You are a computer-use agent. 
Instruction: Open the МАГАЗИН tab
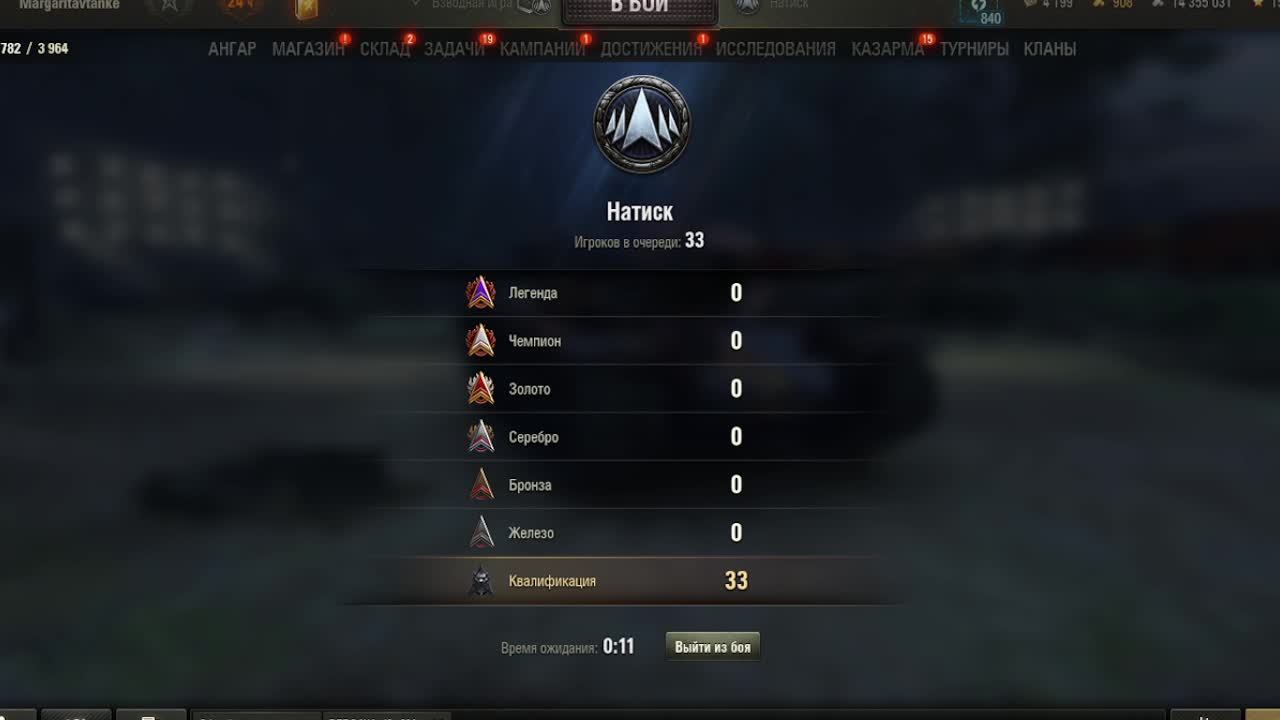click(x=308, y=49)
